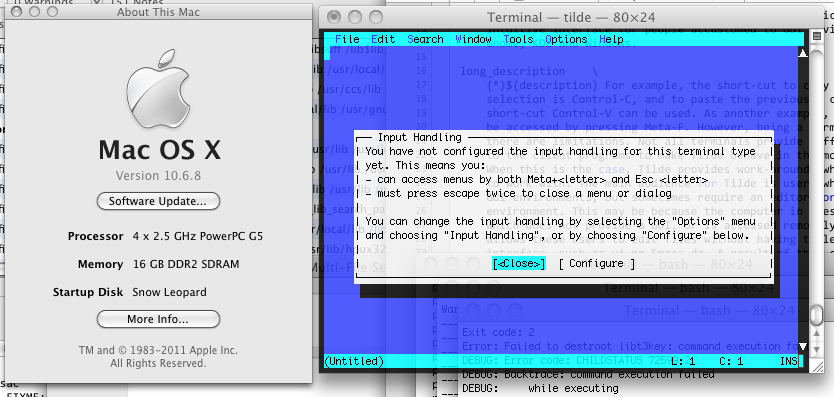Click the 4 x 2.5 GHz PowerPC G5 text

(198, 236)
